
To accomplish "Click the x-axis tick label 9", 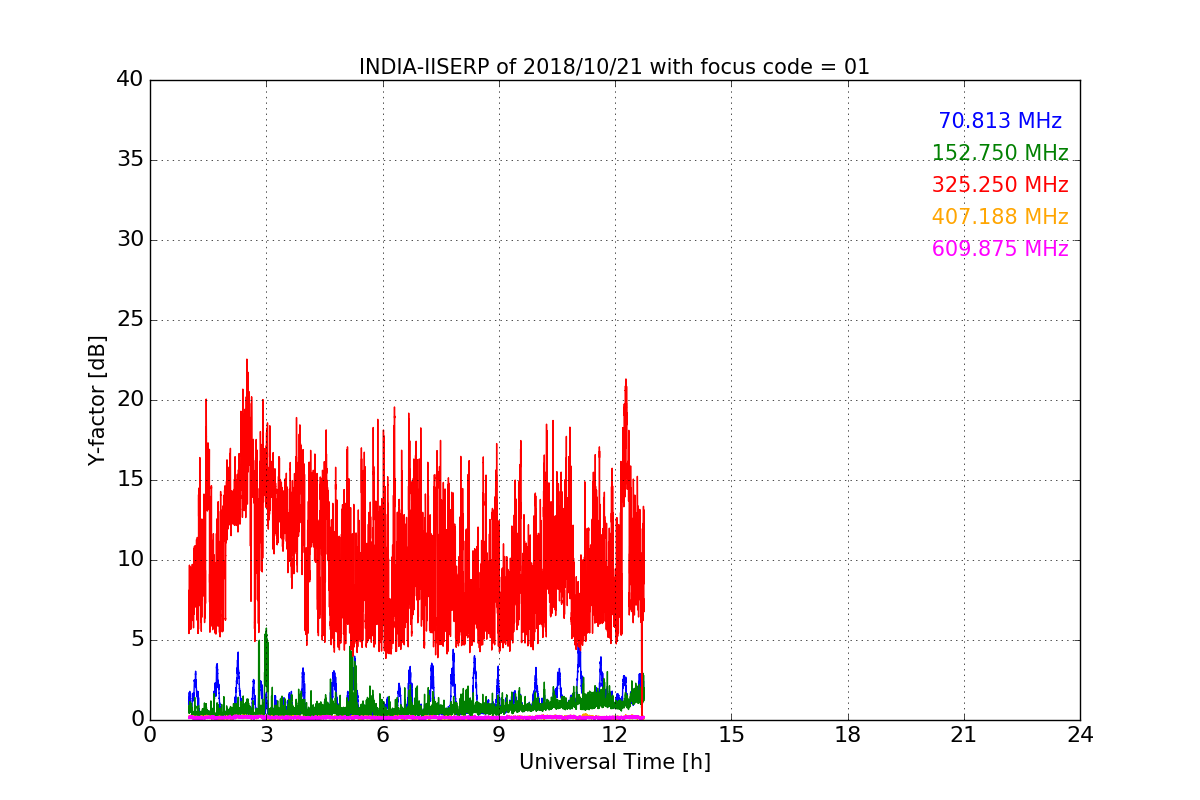I will pyautogui.click(x=498, y=735).
